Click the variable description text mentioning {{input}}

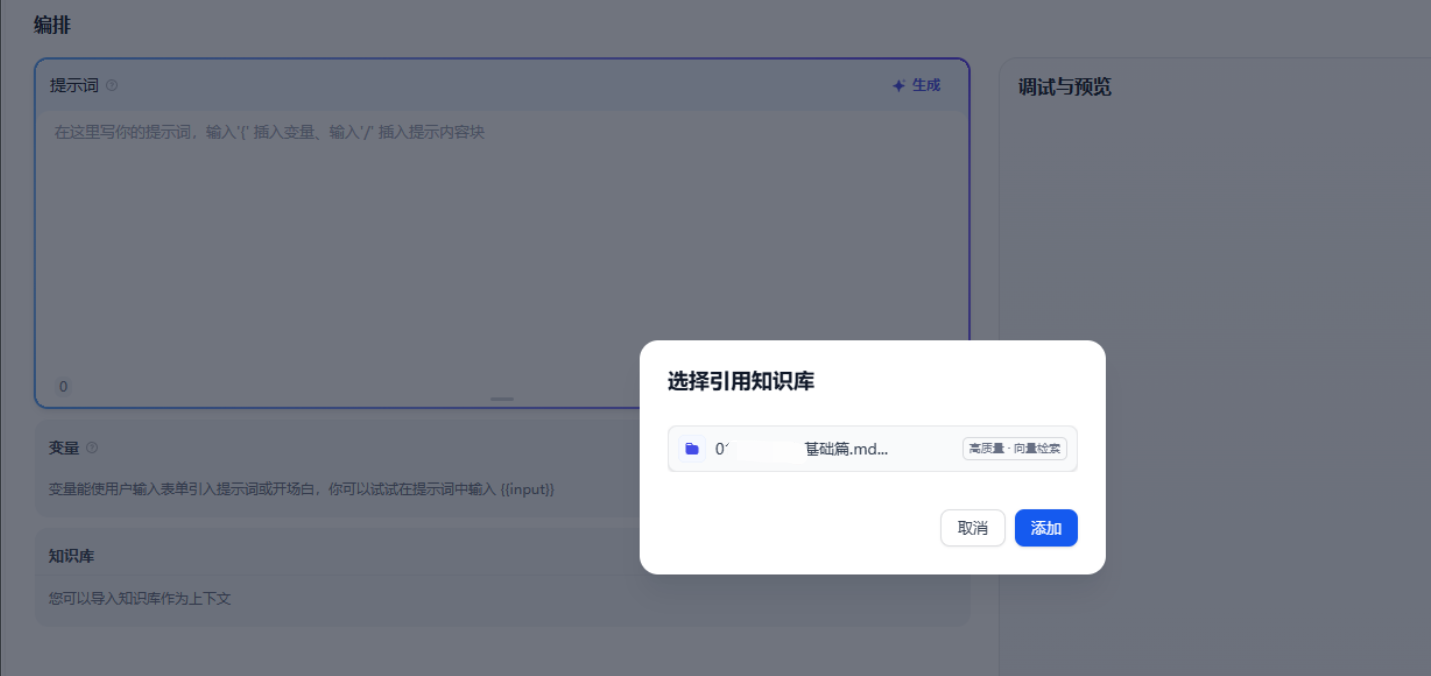point(301,489)
